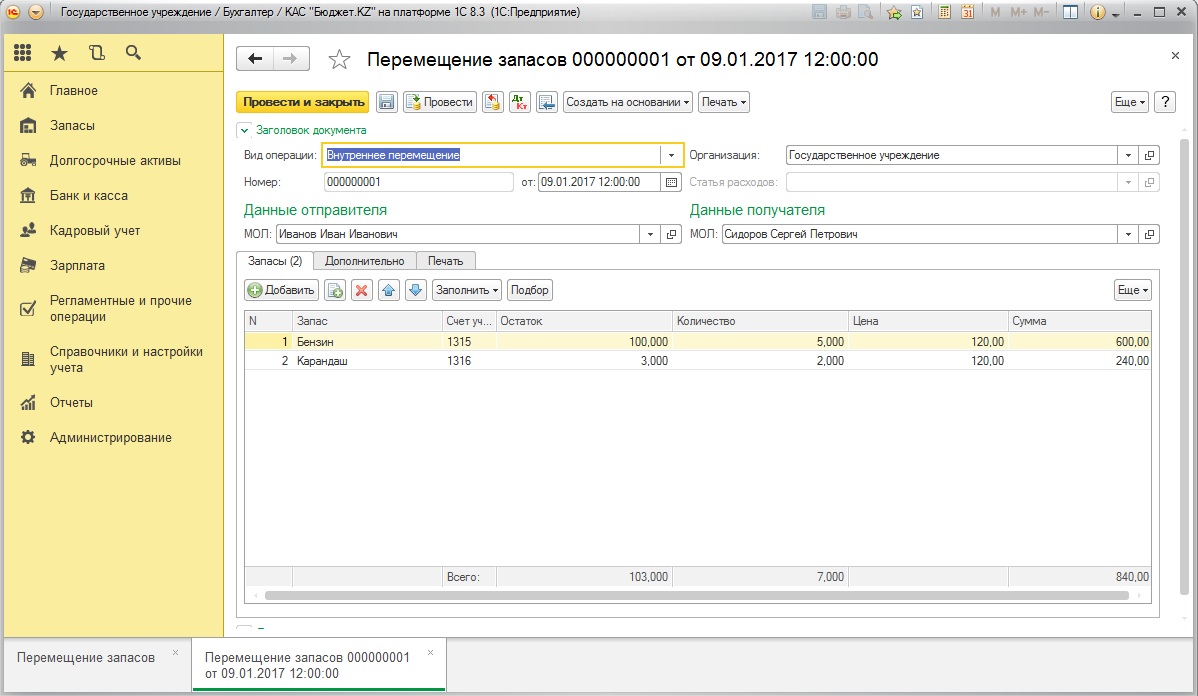
Task: Open calculator from title bar
Action: click(x=944, y=12)
